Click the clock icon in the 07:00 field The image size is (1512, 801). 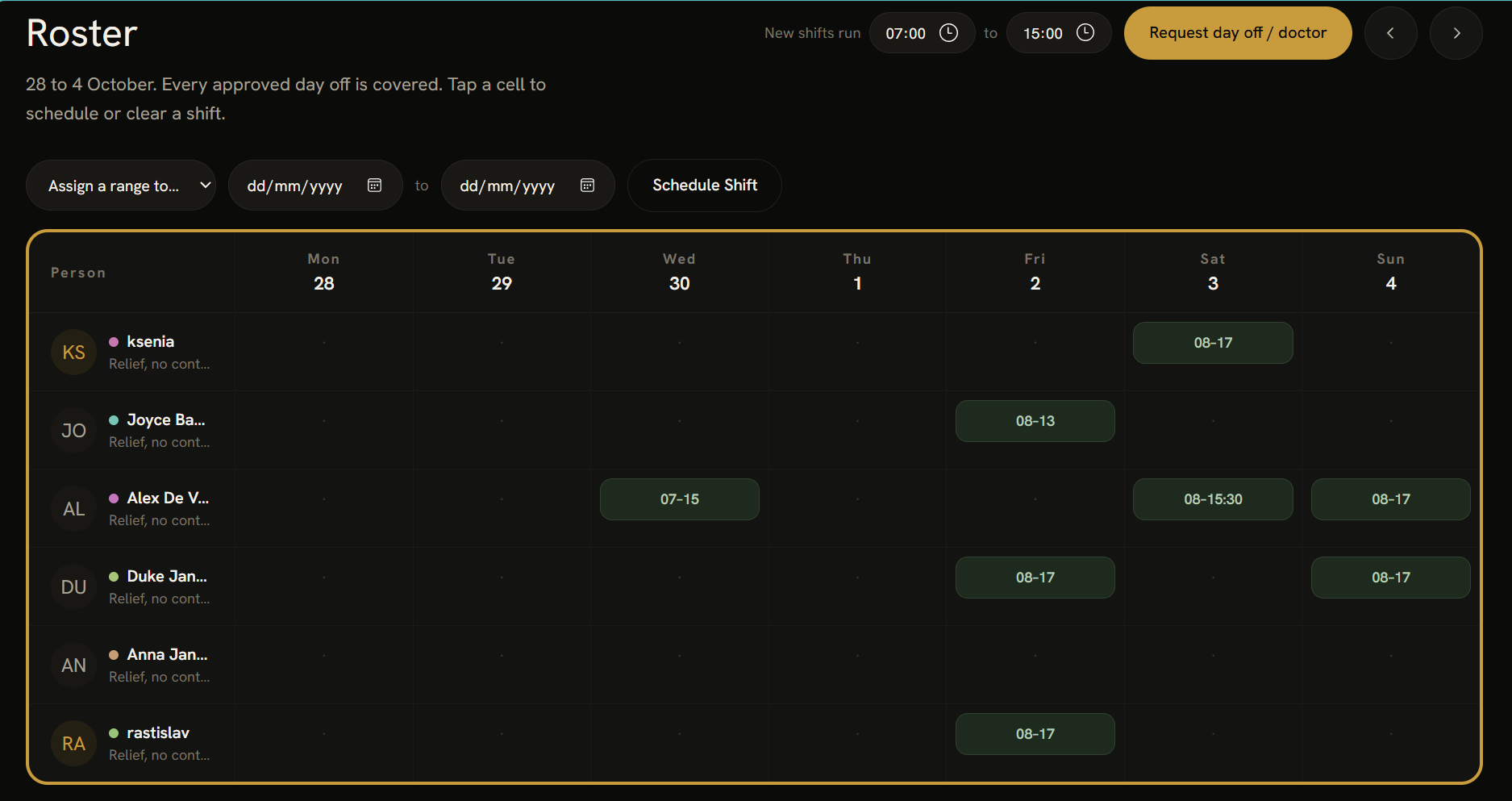click(949, 32)
